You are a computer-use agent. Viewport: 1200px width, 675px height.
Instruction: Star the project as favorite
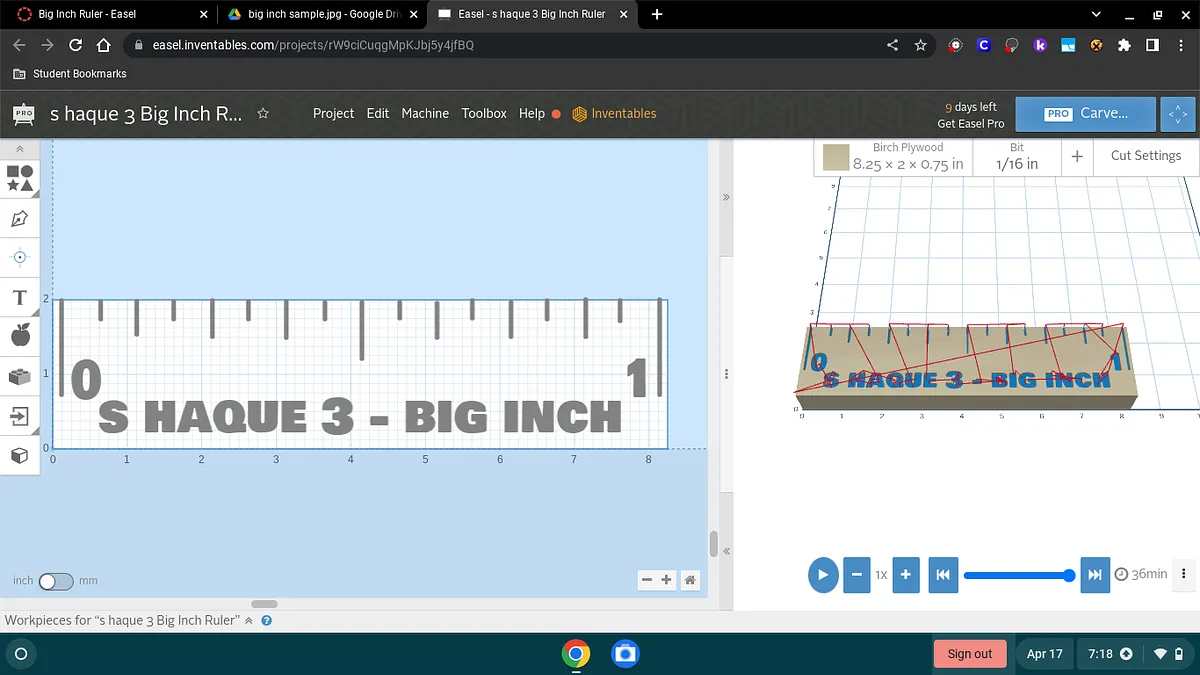[263, 114]
